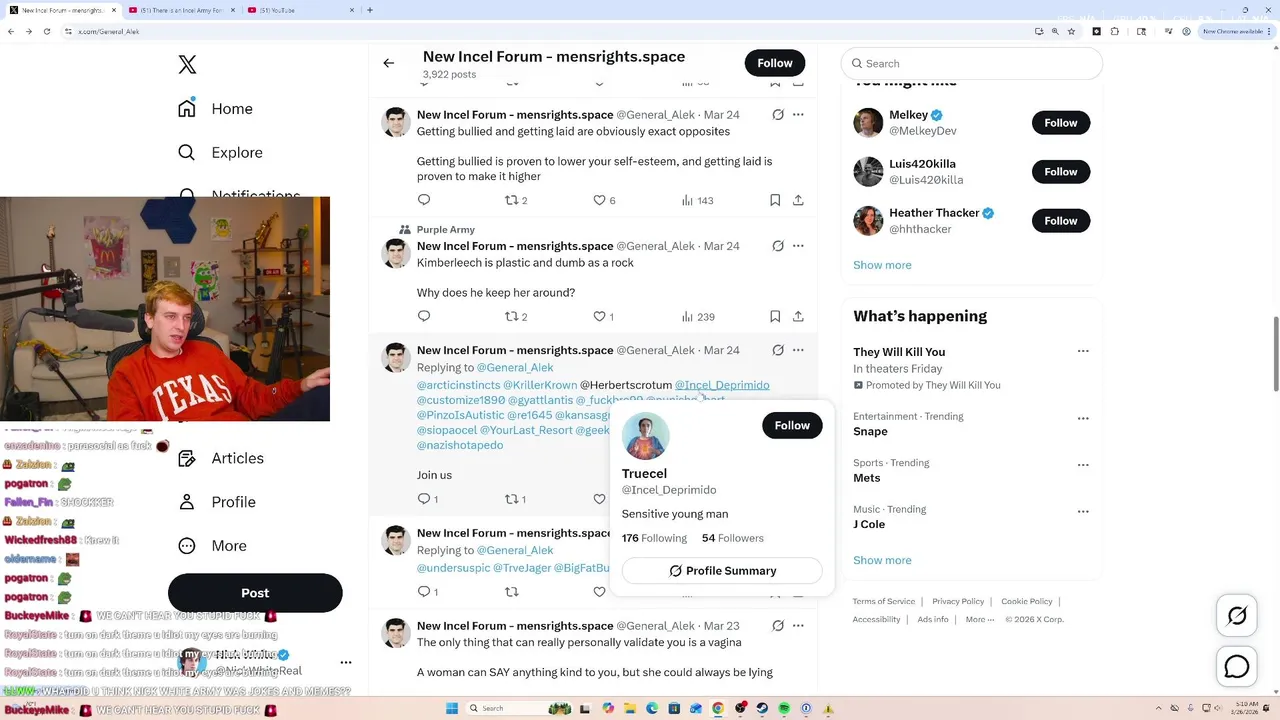Like the Kimberleech post
The height and width of the screenshot is (720, 1280).
tap(604, 316)
